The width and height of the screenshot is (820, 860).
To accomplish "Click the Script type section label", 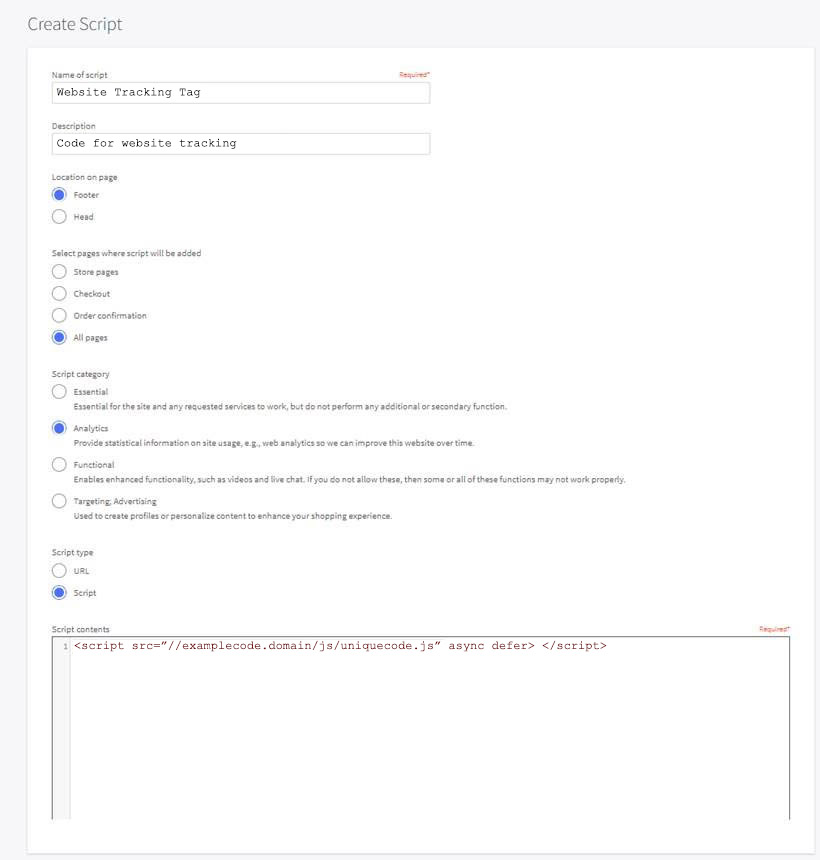I will pyautogui.click(x=72, y=552).
